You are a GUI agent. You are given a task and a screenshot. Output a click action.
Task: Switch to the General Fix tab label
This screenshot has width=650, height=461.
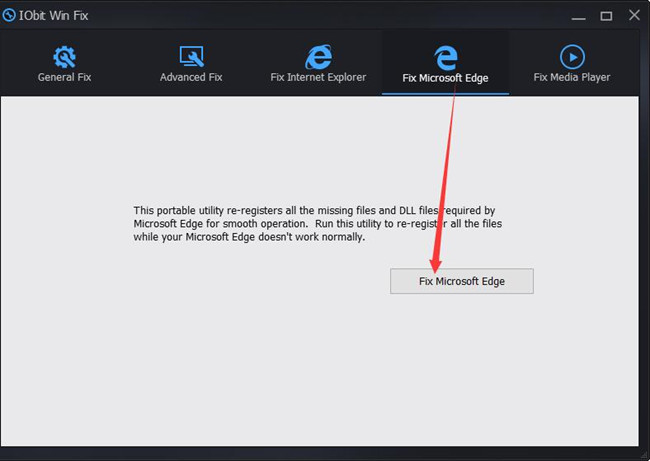[64, 77]
